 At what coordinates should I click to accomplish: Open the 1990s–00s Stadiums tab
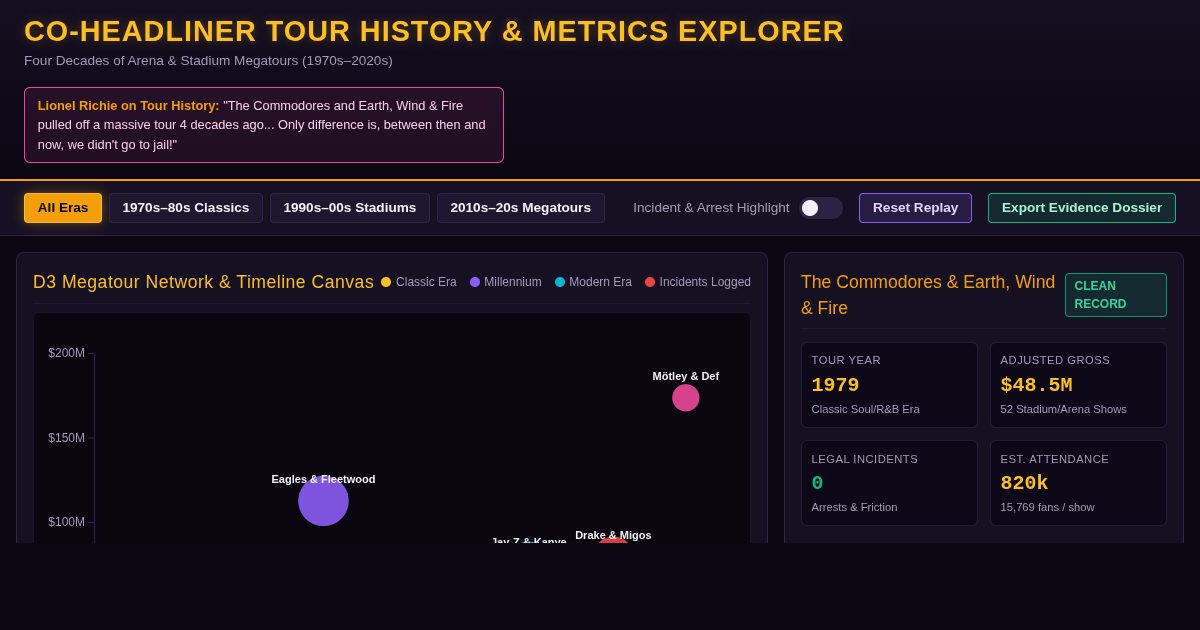(350, 208)
